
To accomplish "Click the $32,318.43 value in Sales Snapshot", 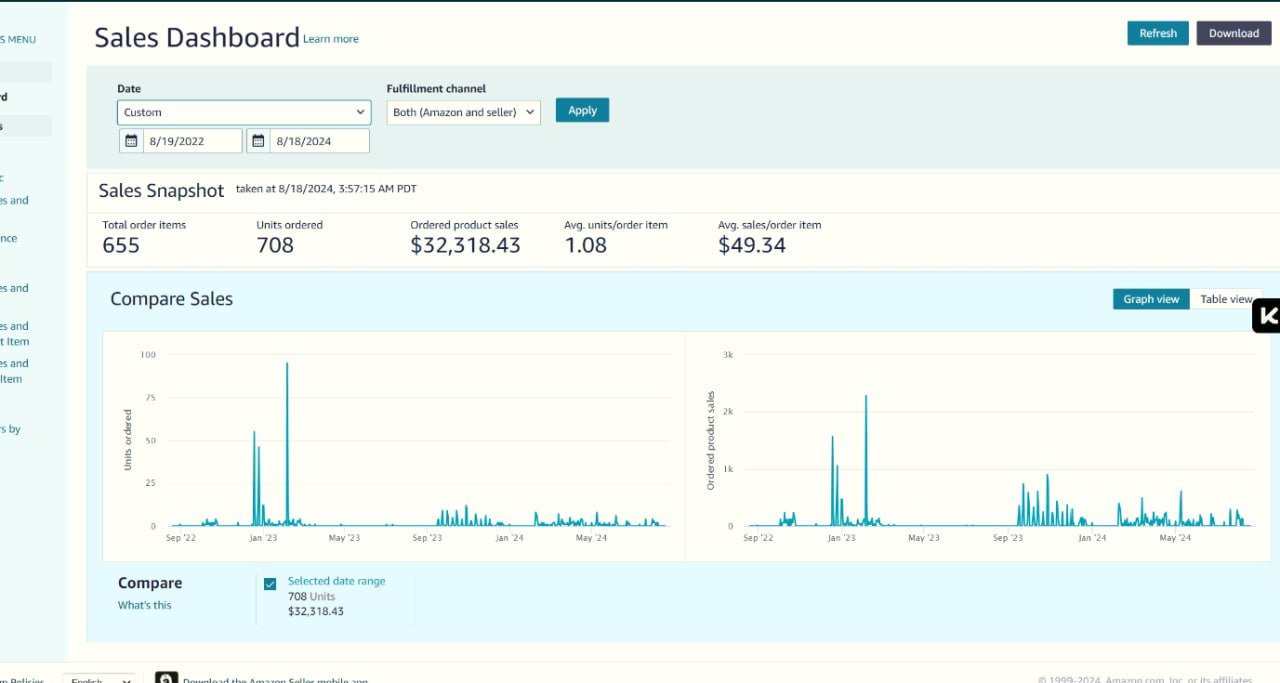I will pyautogui.click(x=465, y=245).
